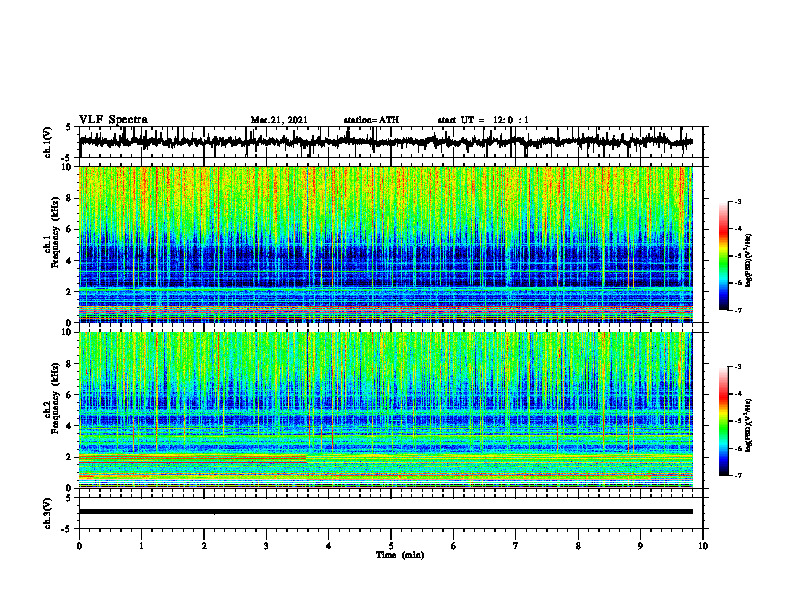The image size is (792, 612).
Task: Click the date "Mar.21, 2021" in the header
Action: [279, 120]
